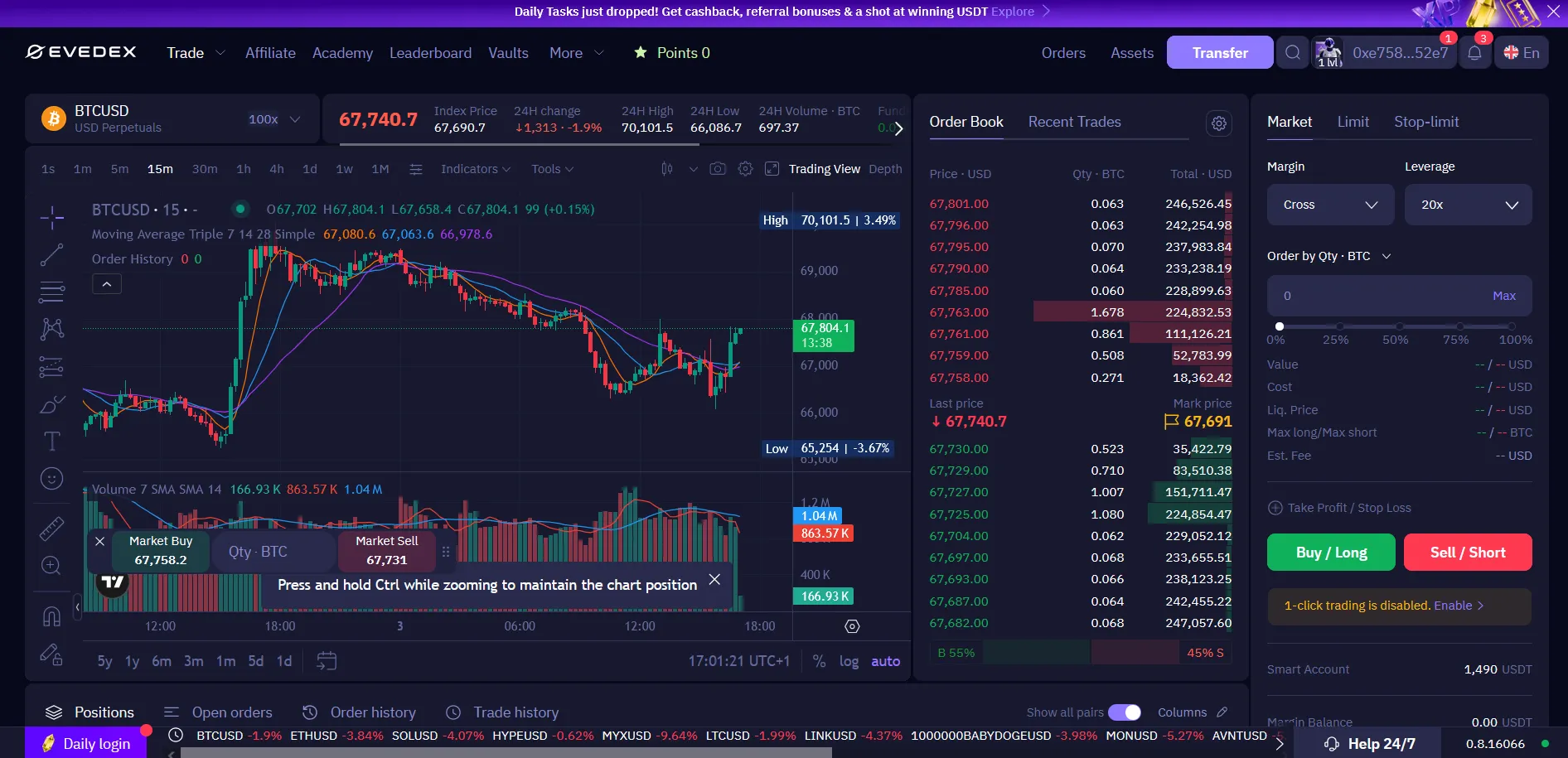Switch price scale to log mode

pos(848,661)
